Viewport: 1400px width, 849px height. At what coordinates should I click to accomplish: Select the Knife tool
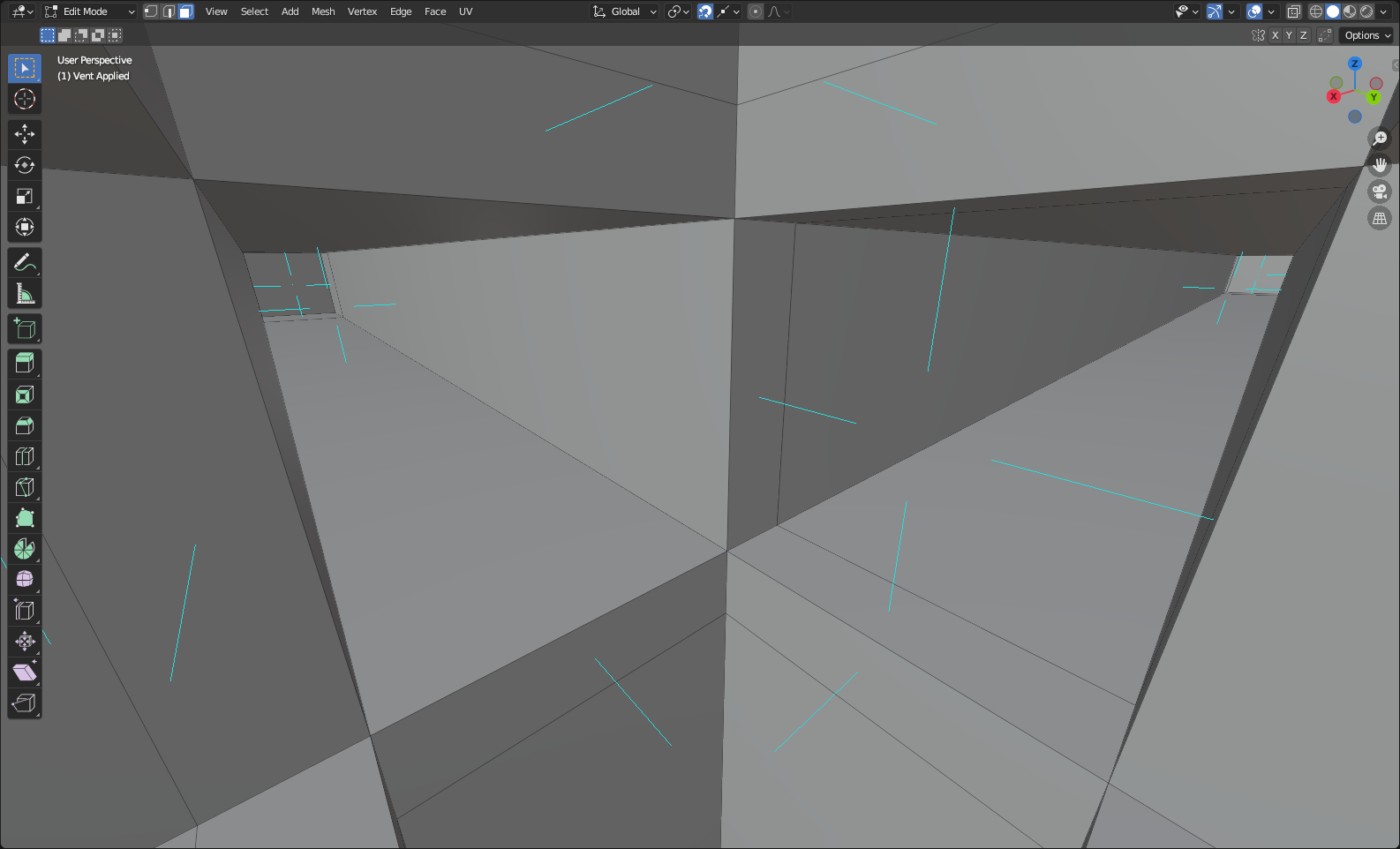coord(25,487)
